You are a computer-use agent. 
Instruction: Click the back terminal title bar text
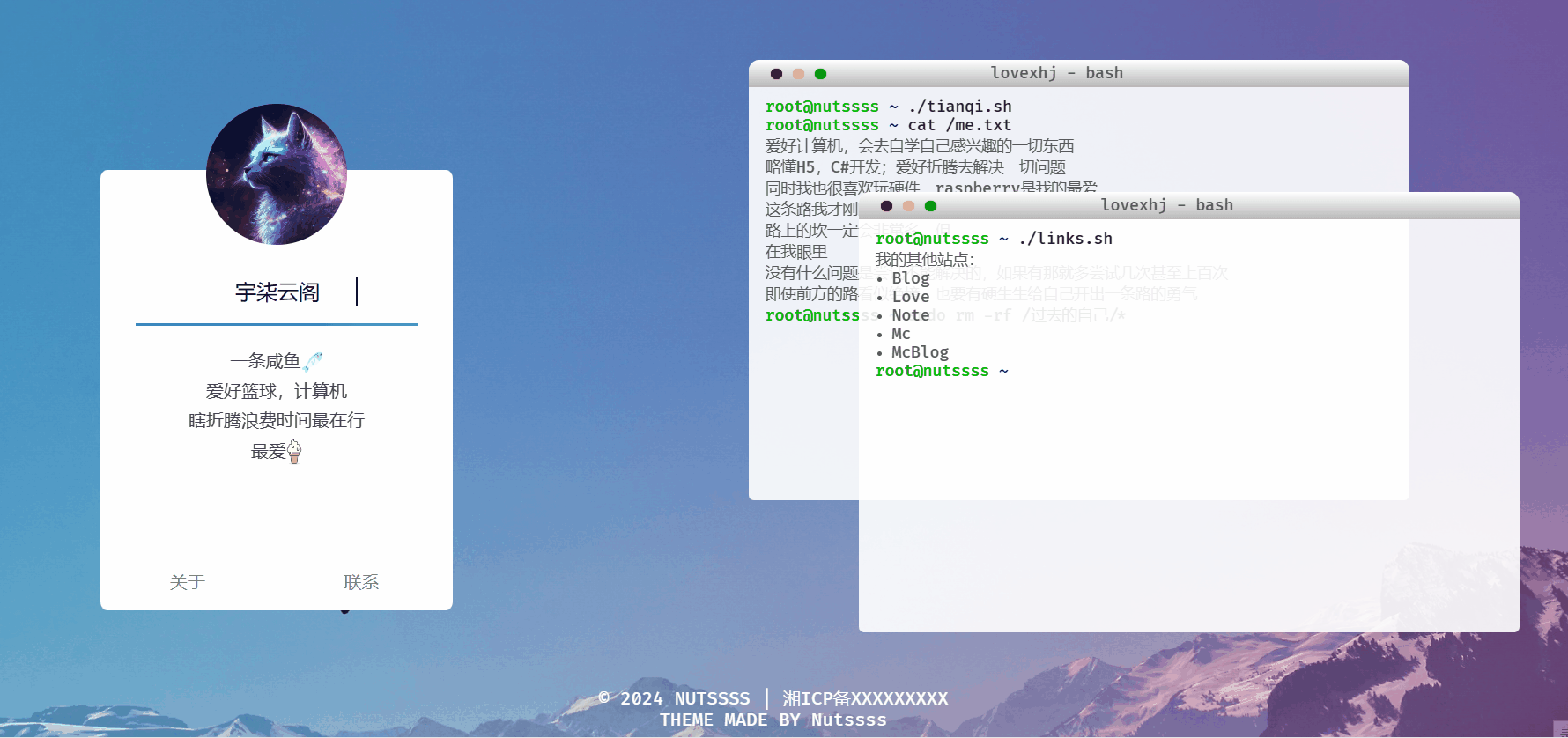[x=1057, y=73]
